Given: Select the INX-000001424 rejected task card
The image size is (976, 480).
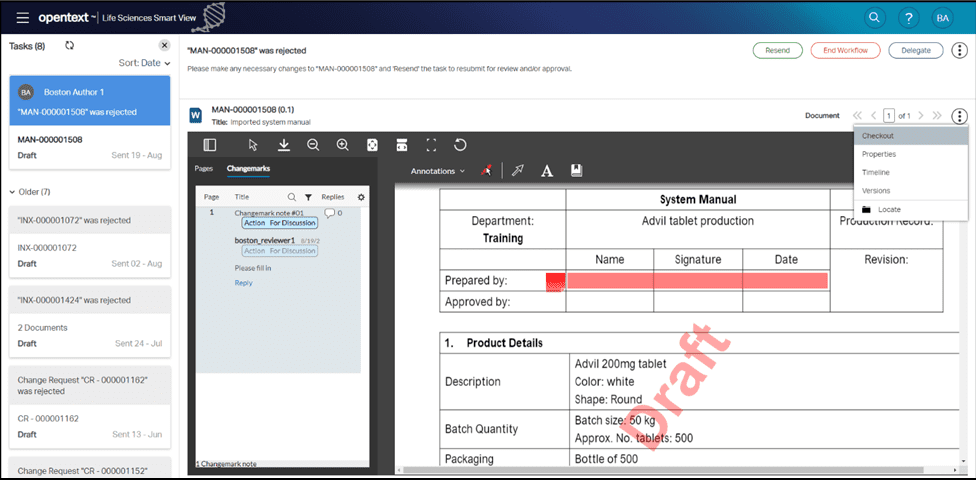Looking at the screenshot, I should tap(90, 322).
